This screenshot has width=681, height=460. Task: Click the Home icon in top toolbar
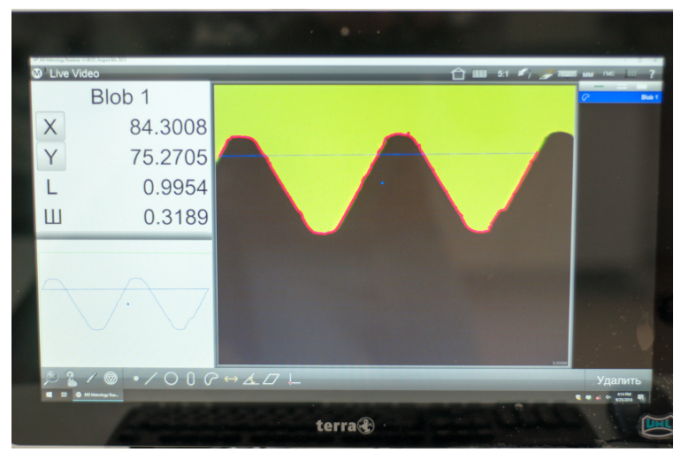pyautogui.click(x=459, y=74)
